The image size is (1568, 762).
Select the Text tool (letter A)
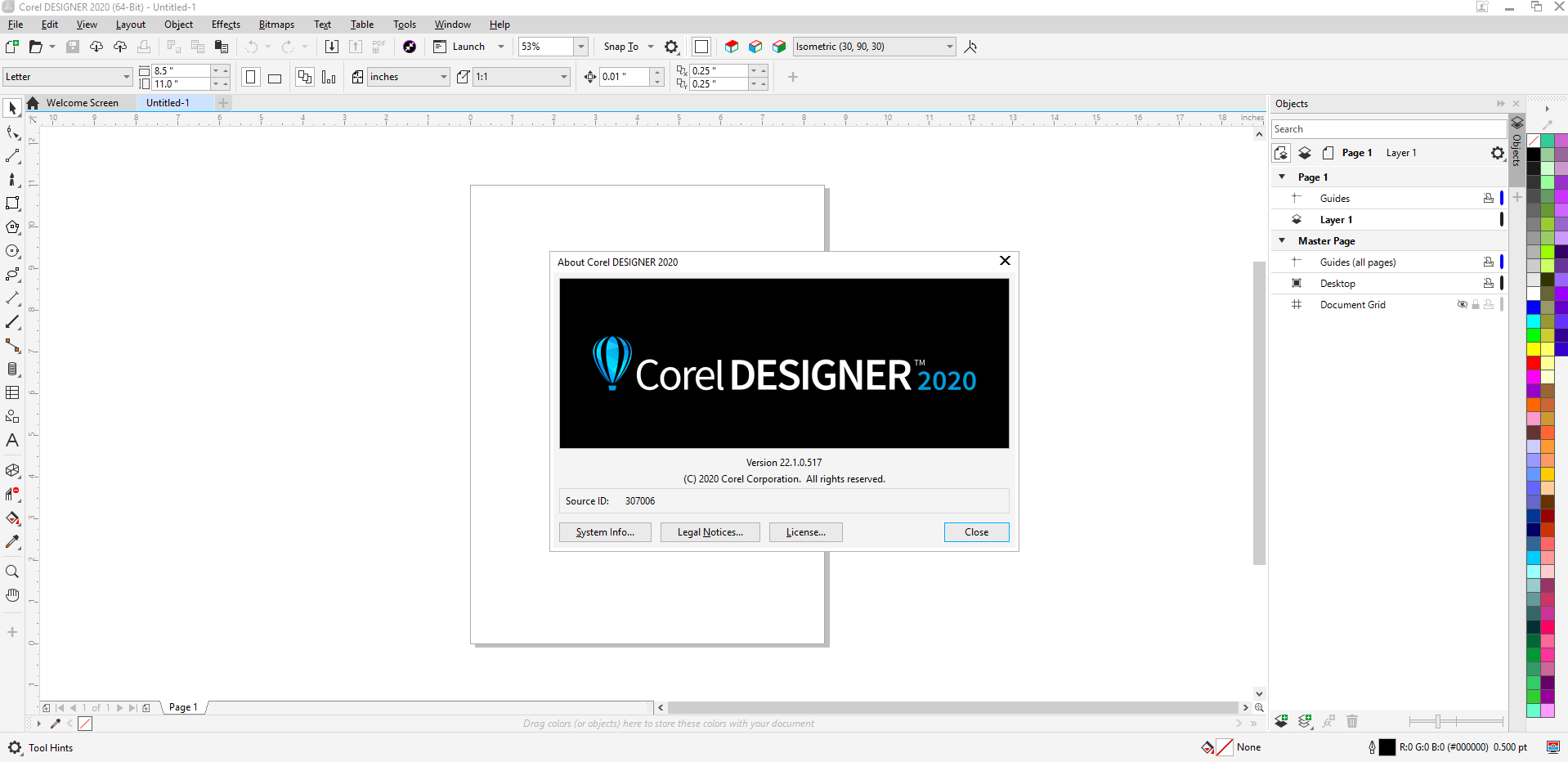(x=12, y=440)
